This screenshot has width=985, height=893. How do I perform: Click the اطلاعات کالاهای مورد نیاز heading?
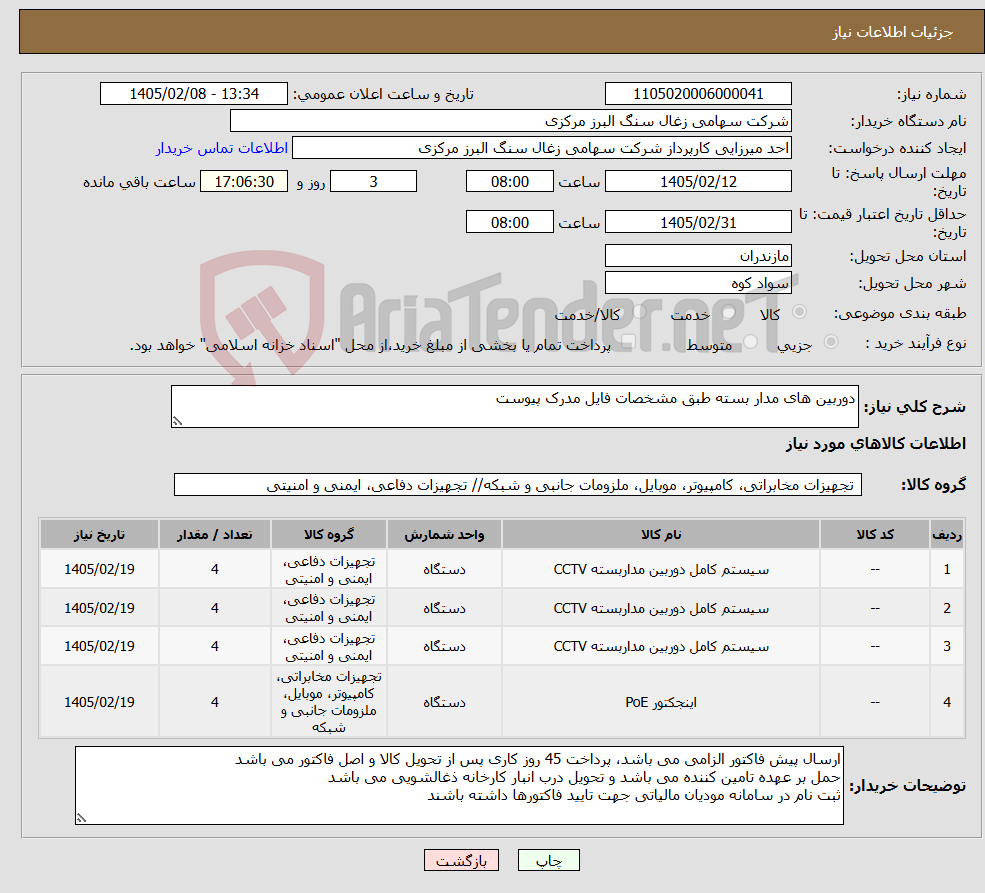(875, 444)
